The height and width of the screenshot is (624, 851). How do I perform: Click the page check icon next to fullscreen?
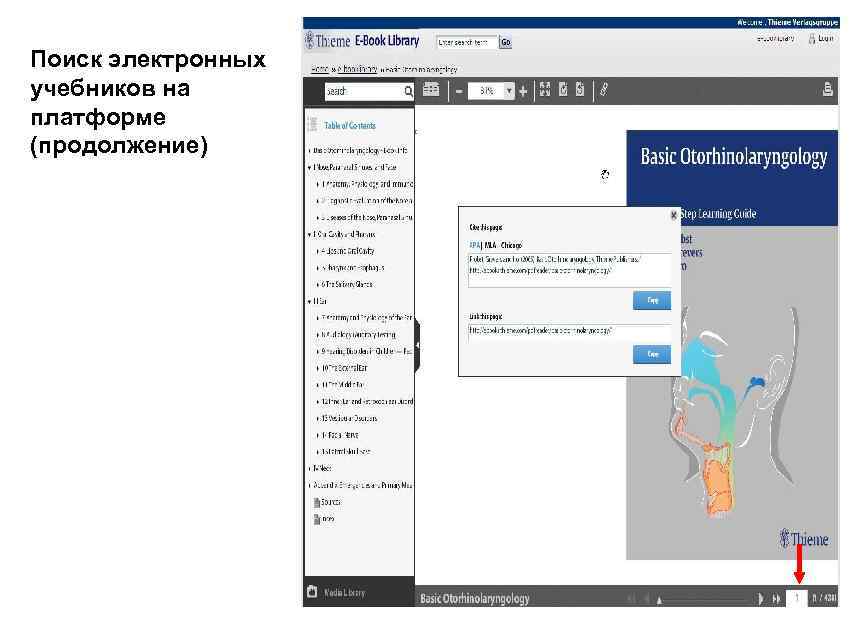tap(563, 90)
